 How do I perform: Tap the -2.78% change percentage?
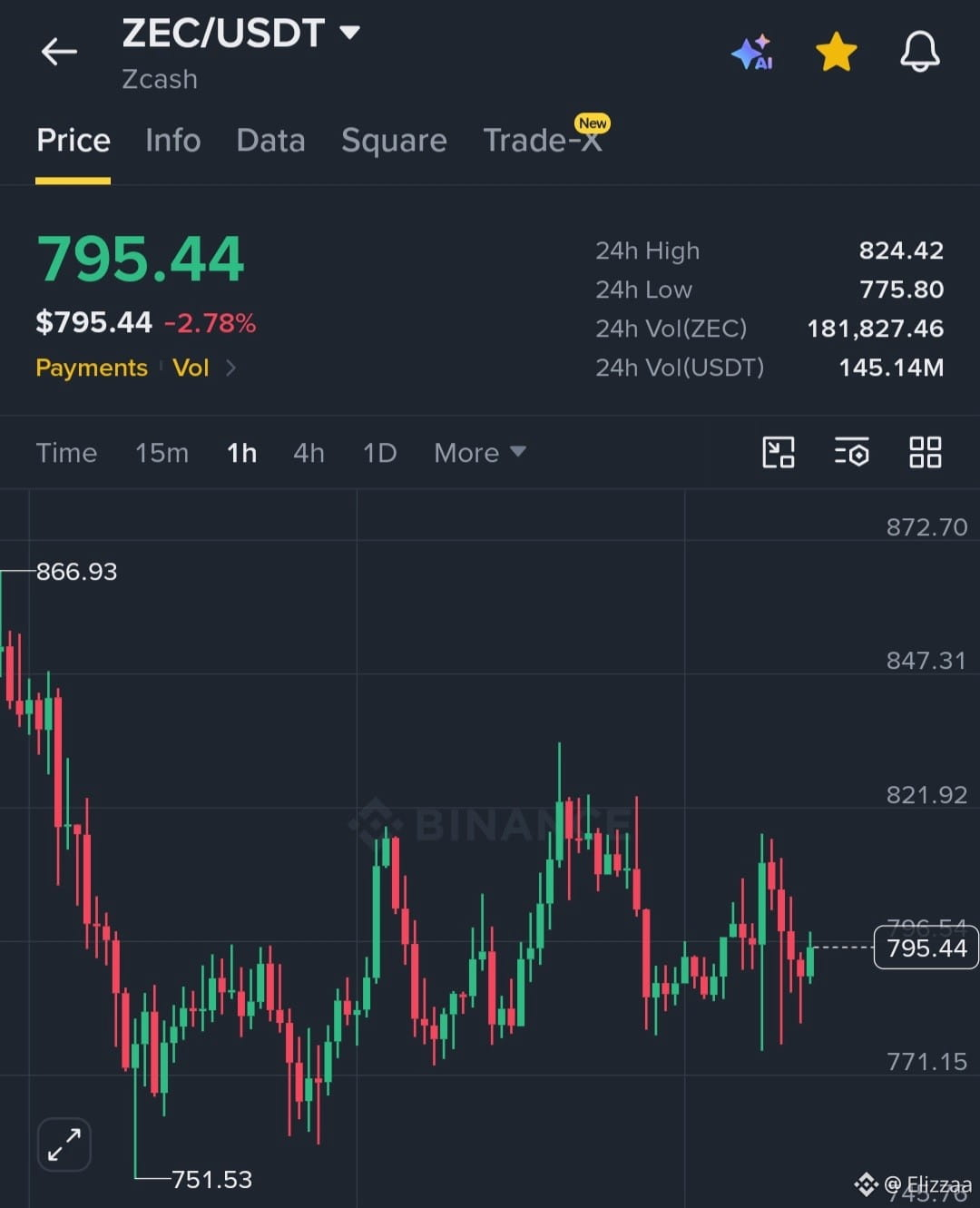click(x=210, y=323)
